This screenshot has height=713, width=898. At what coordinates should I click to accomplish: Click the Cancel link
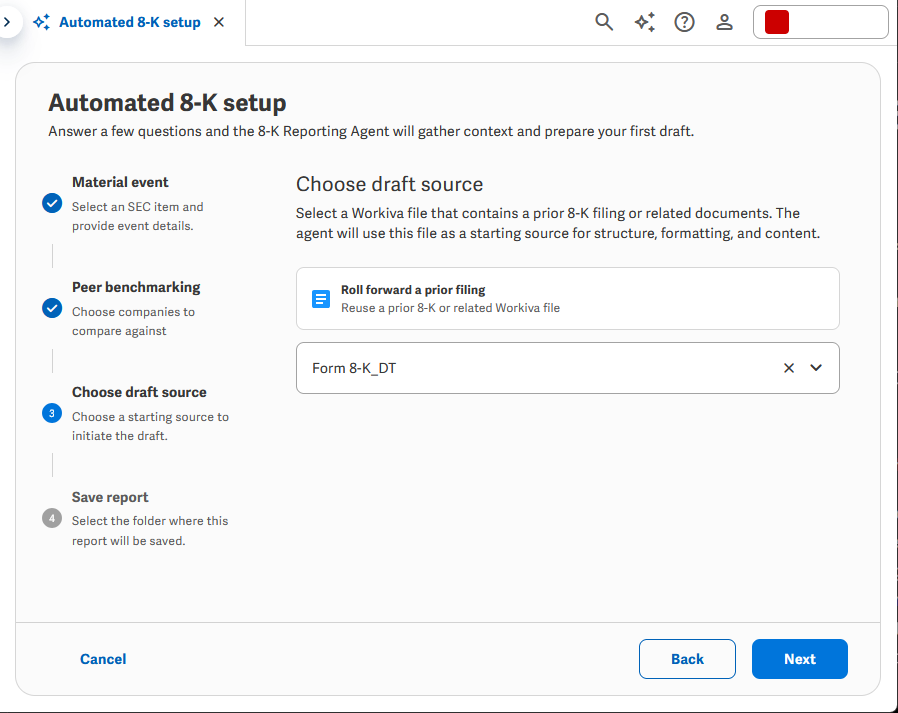tap(103, 659)
